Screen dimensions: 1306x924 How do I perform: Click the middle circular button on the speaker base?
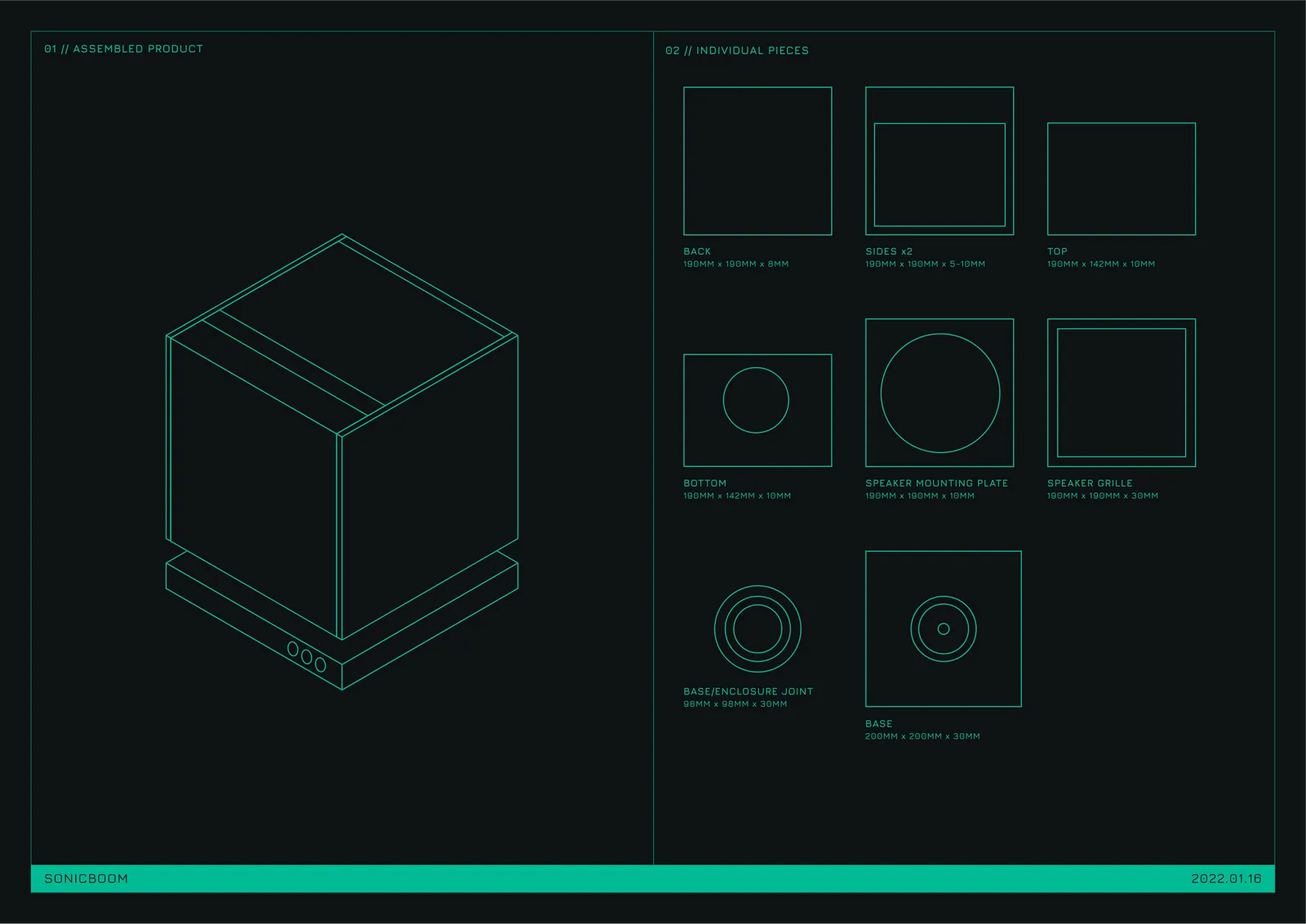307,656
